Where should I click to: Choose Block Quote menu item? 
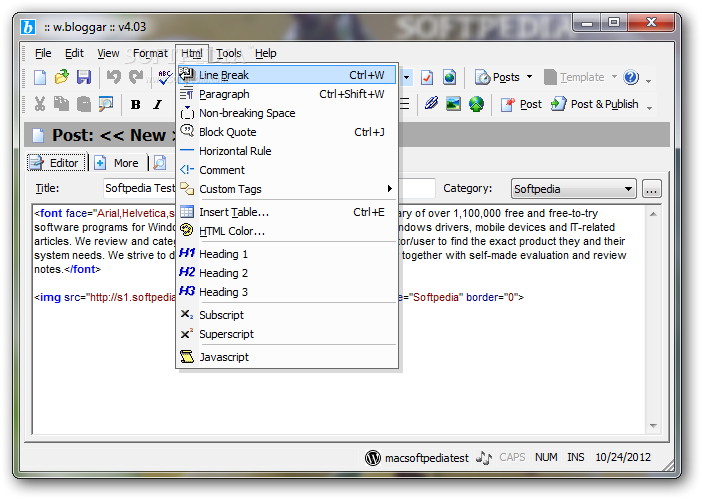click(287, 132)
